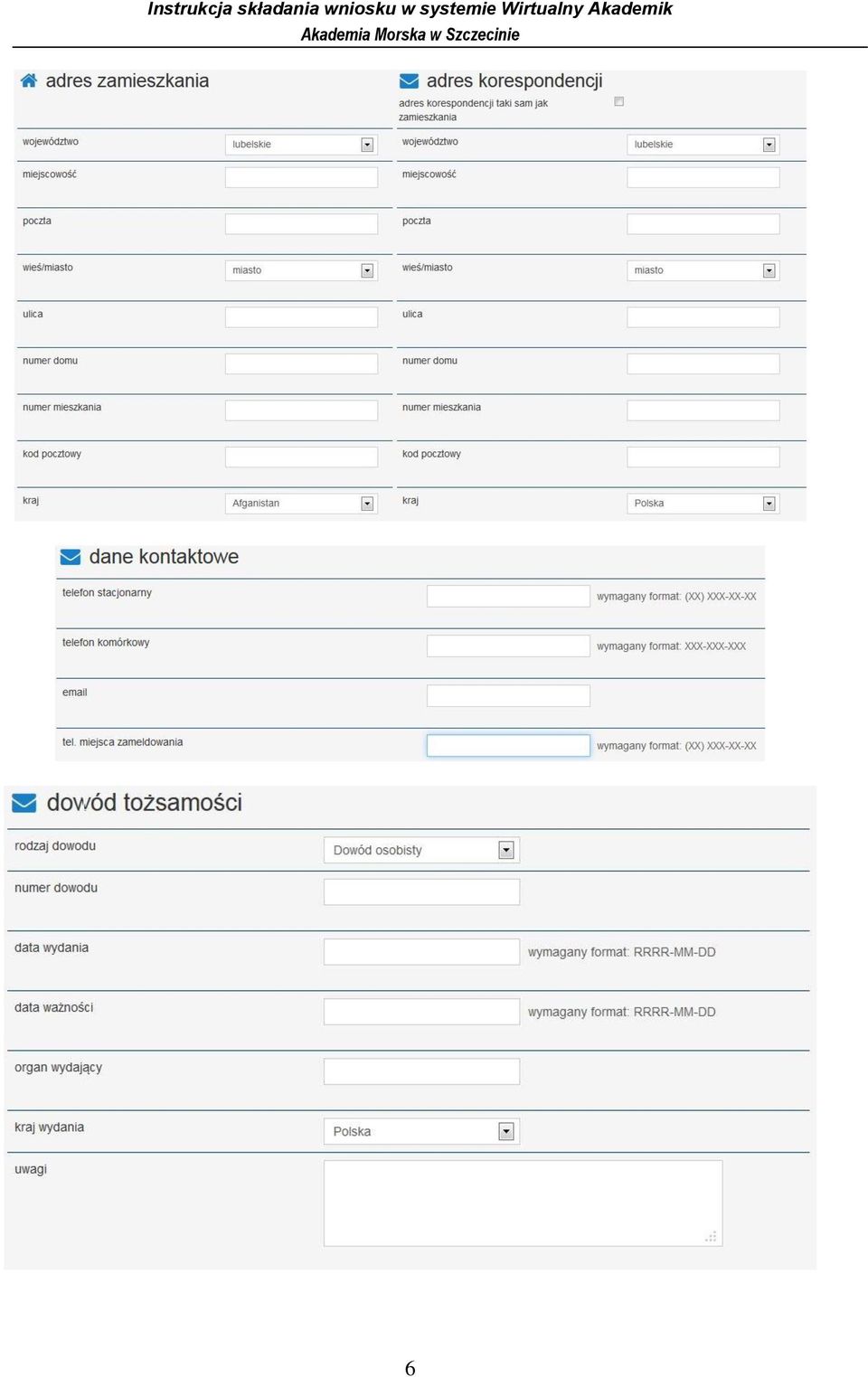
Task: Open the correspondence województwo dropdown
Action: click(703, 145)
